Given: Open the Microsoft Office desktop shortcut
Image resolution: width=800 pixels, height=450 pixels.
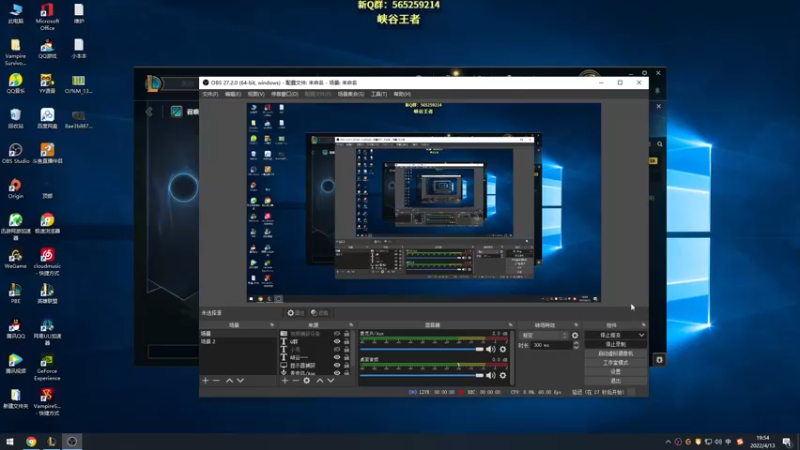Looking at the screenshot, I should (x=47, y=17).
